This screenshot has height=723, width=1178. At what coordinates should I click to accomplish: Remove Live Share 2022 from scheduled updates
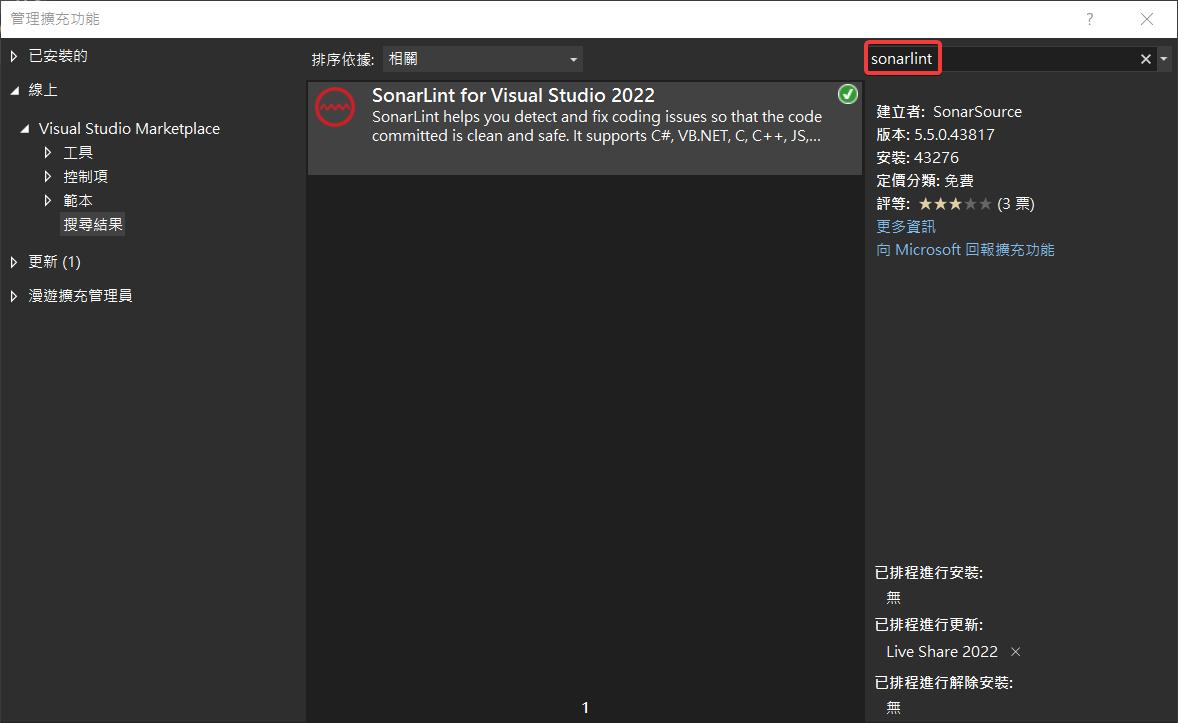pos(1016,652)
